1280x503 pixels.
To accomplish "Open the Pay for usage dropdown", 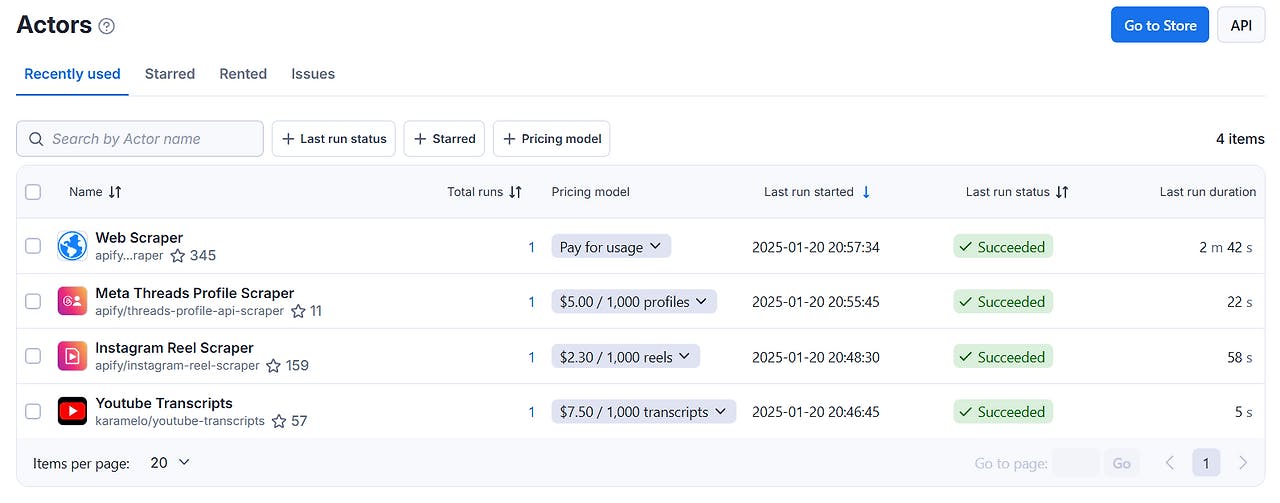I will pos(610,247).
